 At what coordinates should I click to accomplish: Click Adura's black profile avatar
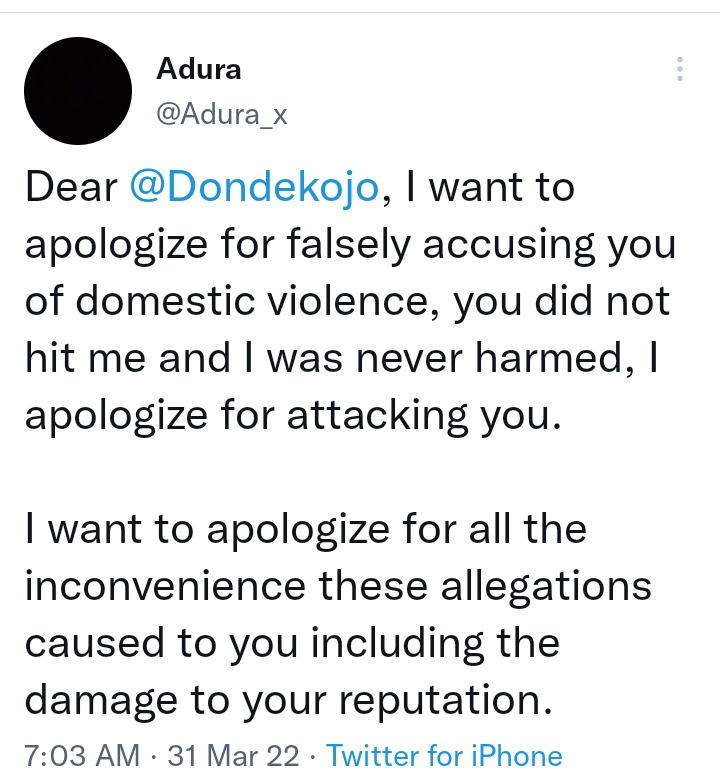point(77,92)
